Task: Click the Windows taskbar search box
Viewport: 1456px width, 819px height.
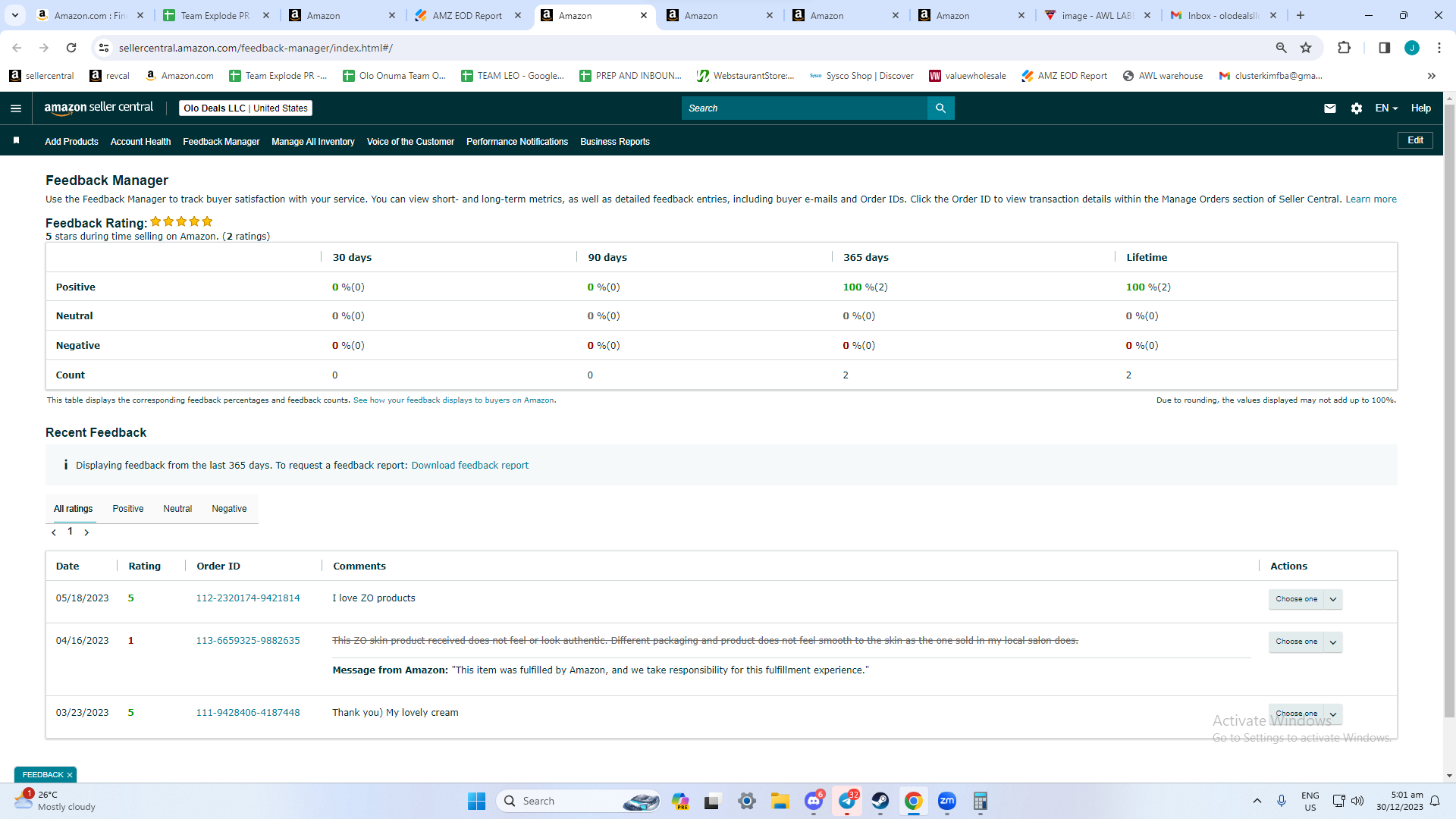Action: point(578,801)
